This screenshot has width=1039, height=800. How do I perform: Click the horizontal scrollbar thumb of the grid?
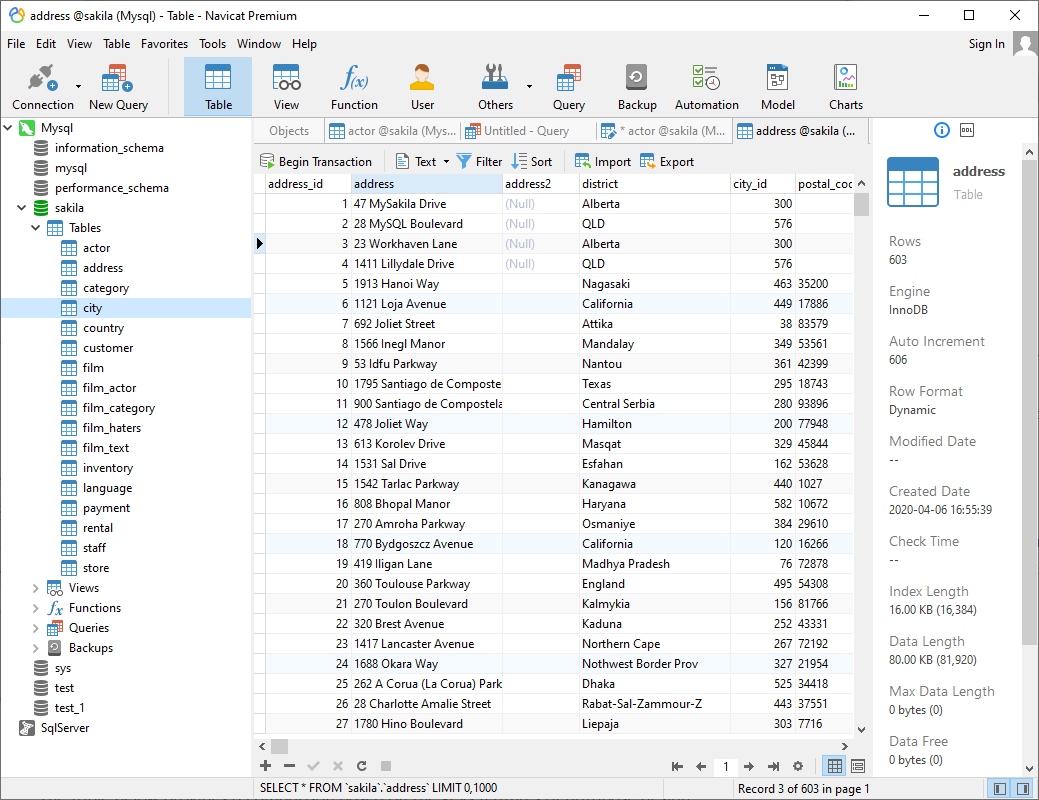pos(280,746)
